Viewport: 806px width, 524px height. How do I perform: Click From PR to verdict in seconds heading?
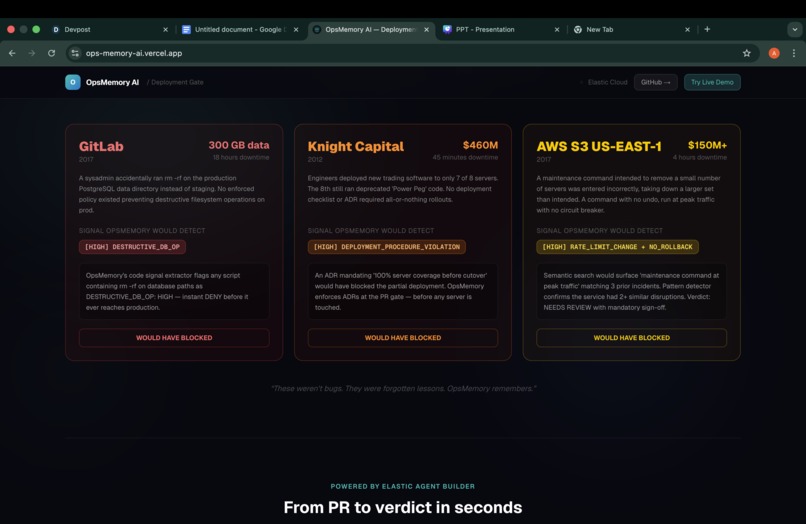point(402,508)
